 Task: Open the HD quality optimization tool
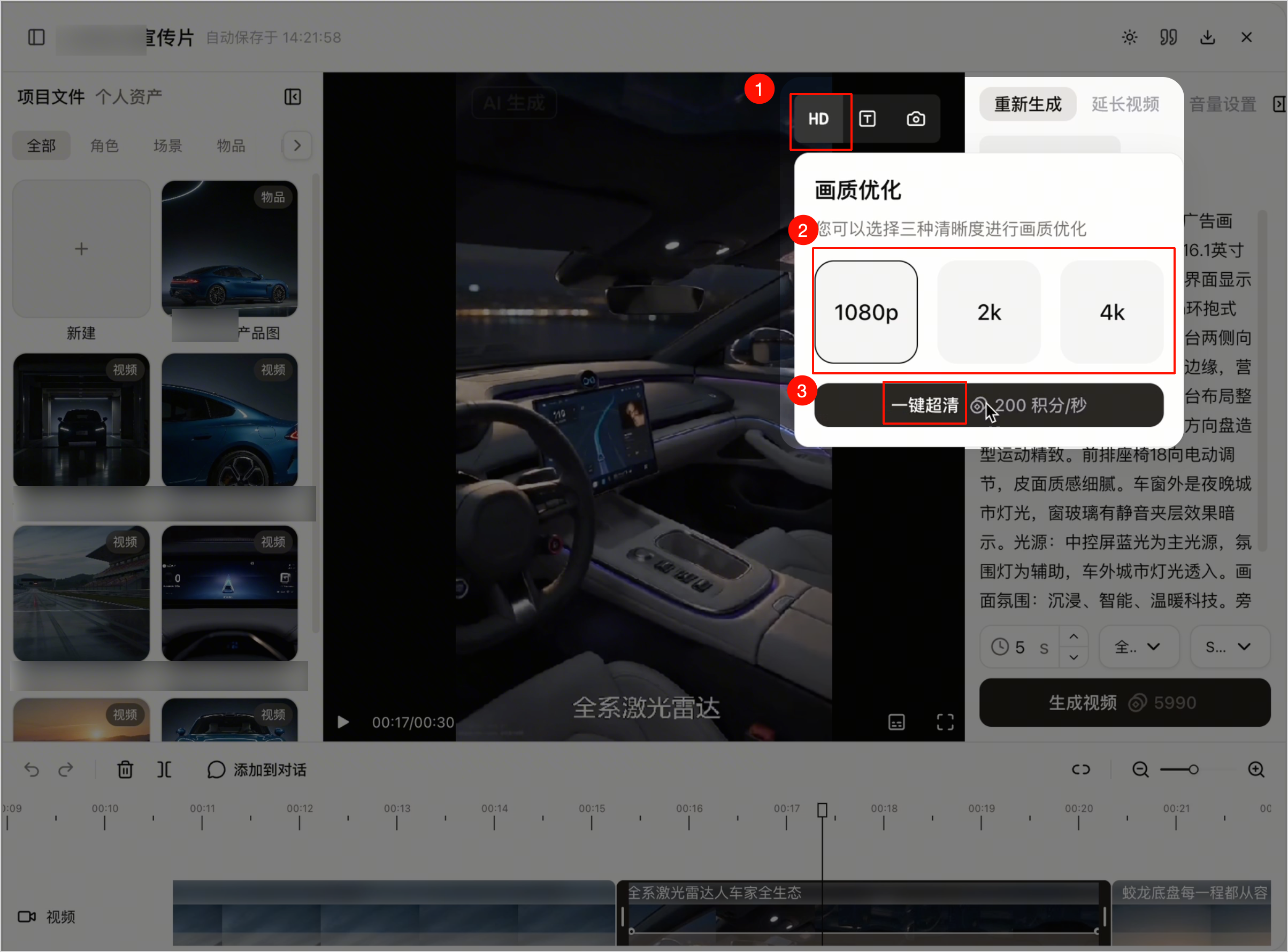(x=818, y=119)
